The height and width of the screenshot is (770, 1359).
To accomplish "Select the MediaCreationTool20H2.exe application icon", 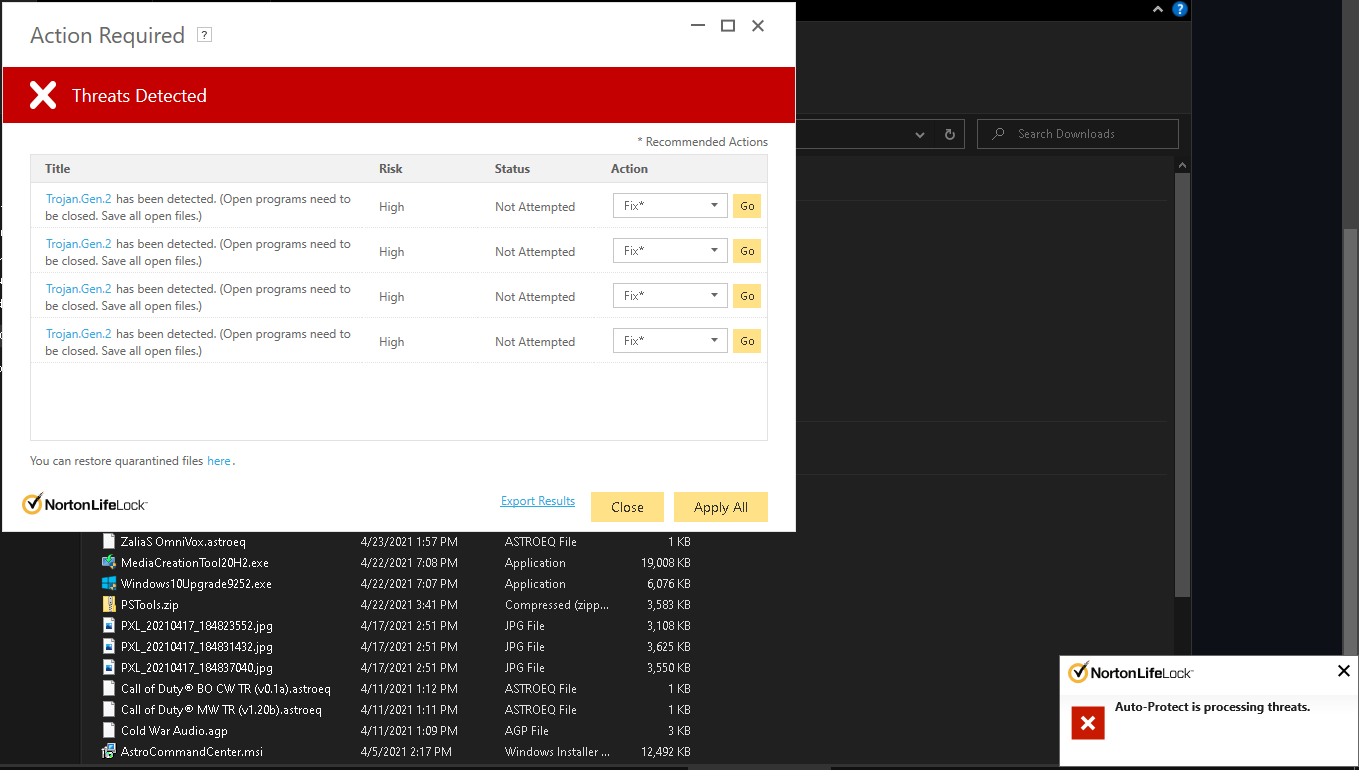I will pos(109,562).
